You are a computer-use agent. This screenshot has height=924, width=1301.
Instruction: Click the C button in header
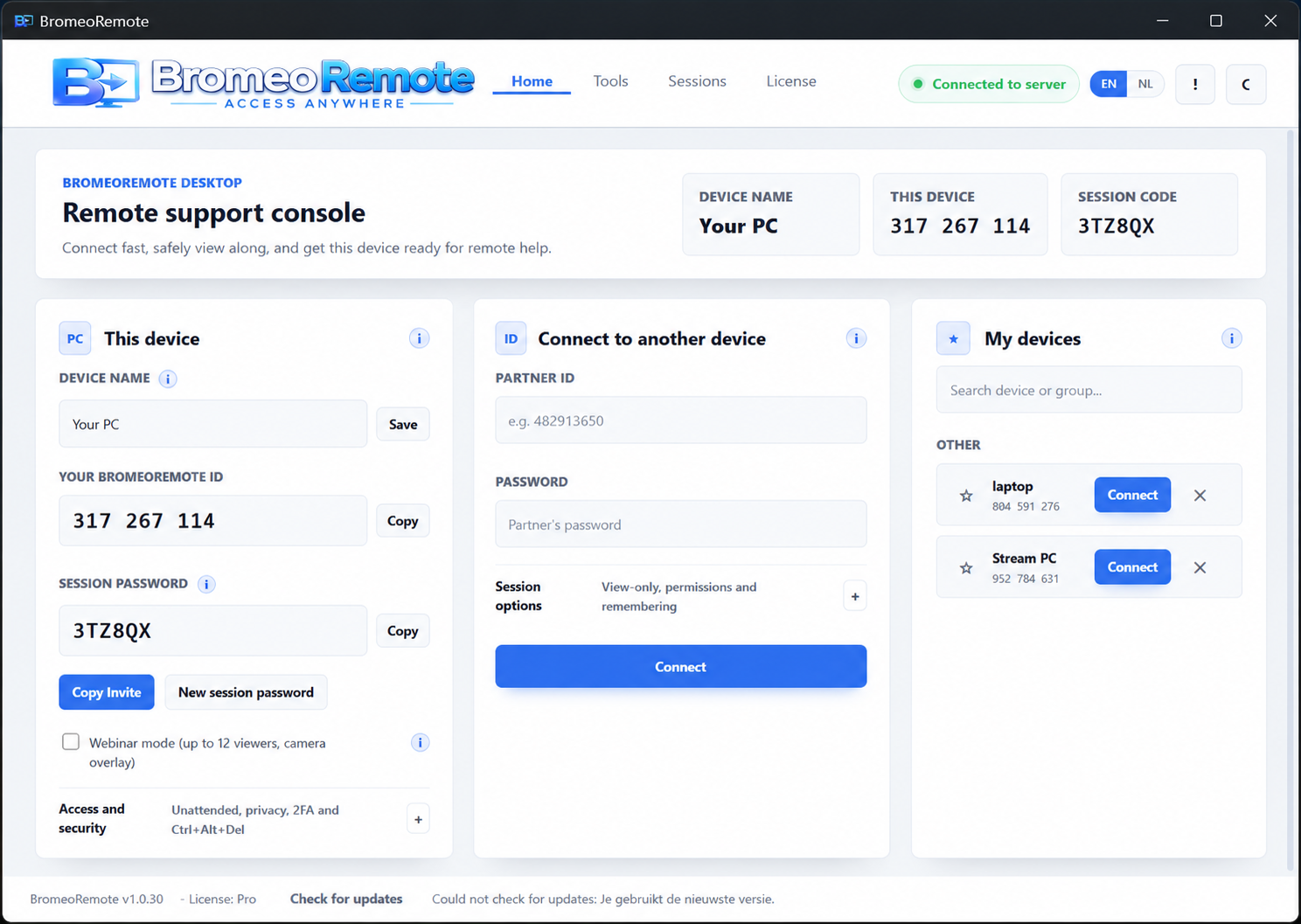(1246, 84)
